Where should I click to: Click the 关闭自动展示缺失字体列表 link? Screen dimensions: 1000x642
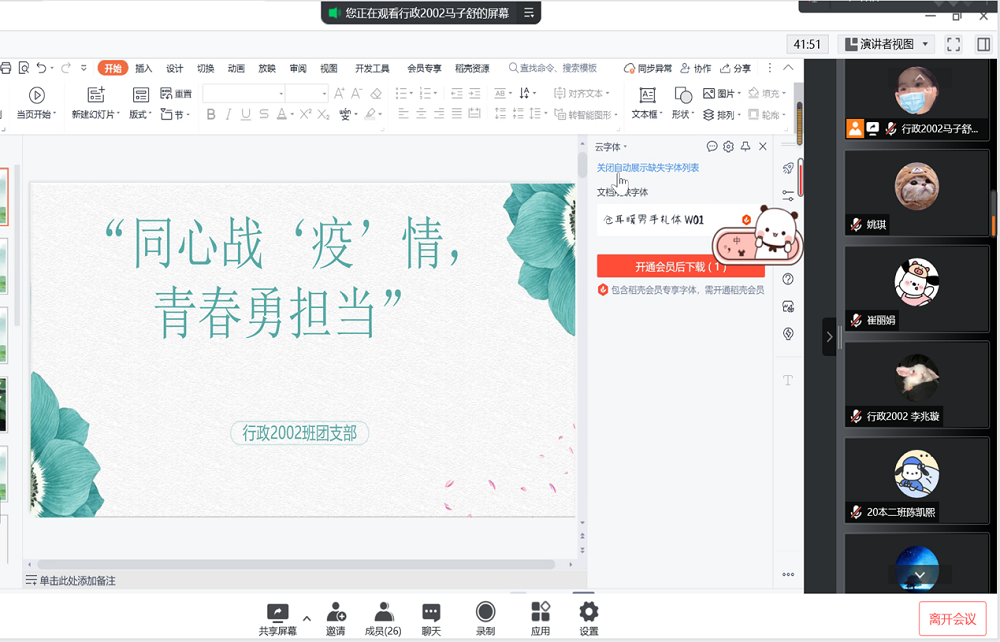click(648, 168)
